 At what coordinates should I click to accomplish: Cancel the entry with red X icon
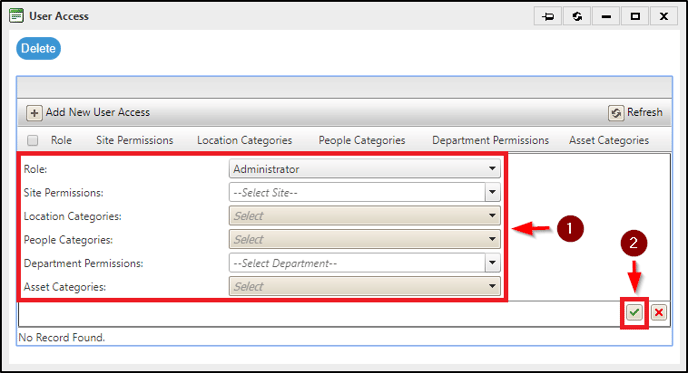(659, 313)
